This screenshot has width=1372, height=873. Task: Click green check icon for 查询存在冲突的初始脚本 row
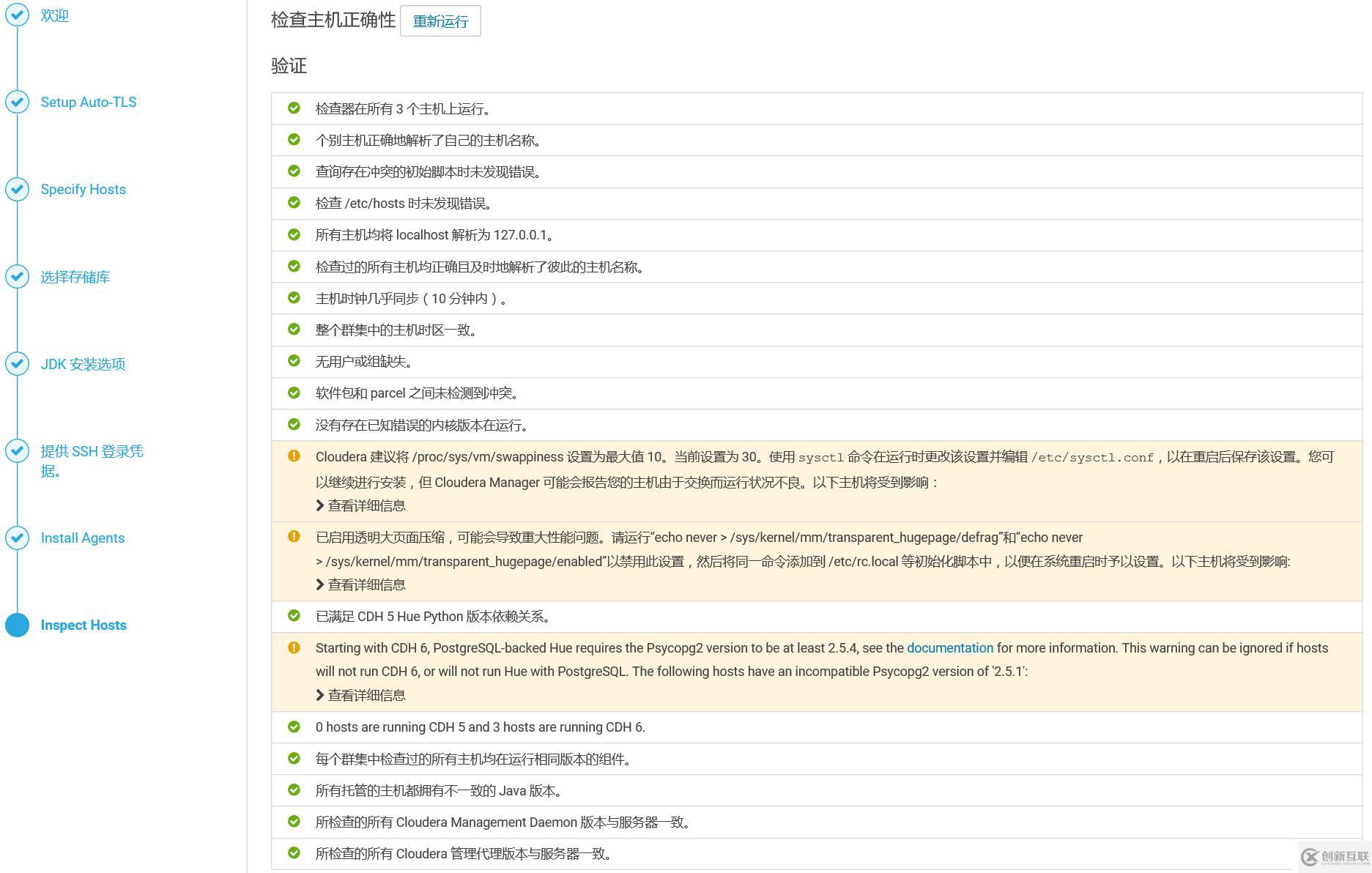[294, 171]
